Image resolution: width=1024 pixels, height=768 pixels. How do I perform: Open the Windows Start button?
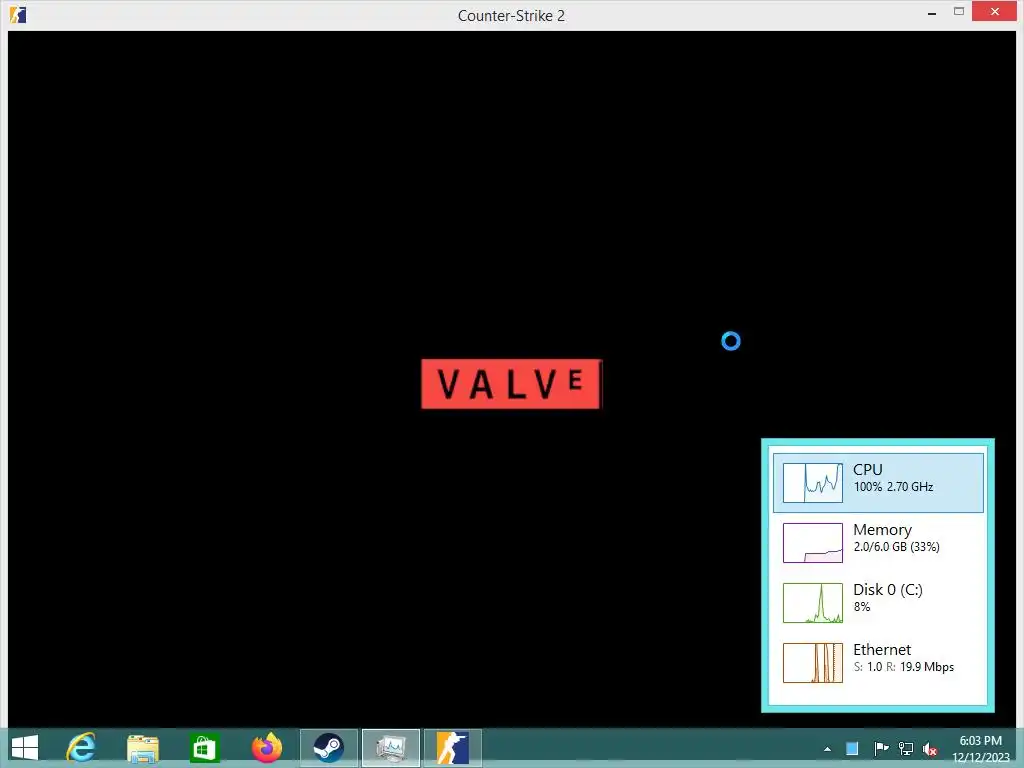[25, 748]
